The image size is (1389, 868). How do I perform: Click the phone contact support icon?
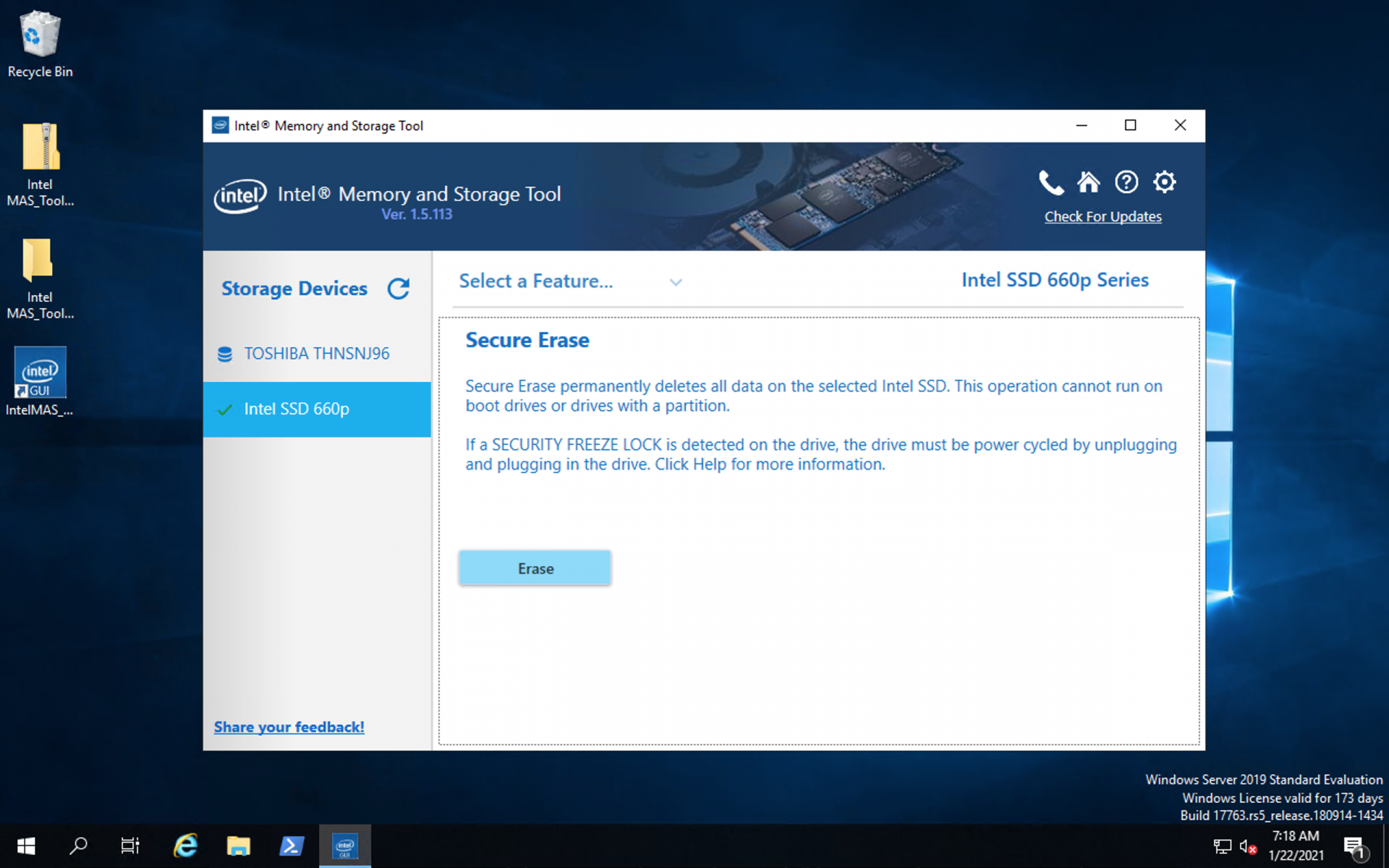pyautogui.click(x=1050, y=182)
